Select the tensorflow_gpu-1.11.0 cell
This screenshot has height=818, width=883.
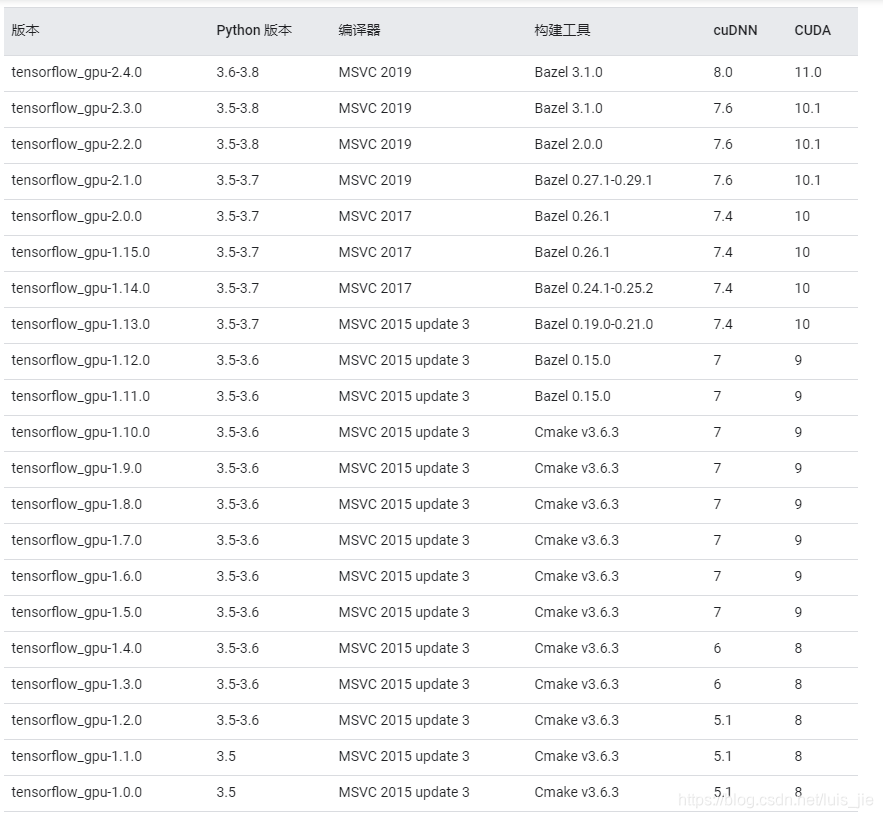pos(81,396)
